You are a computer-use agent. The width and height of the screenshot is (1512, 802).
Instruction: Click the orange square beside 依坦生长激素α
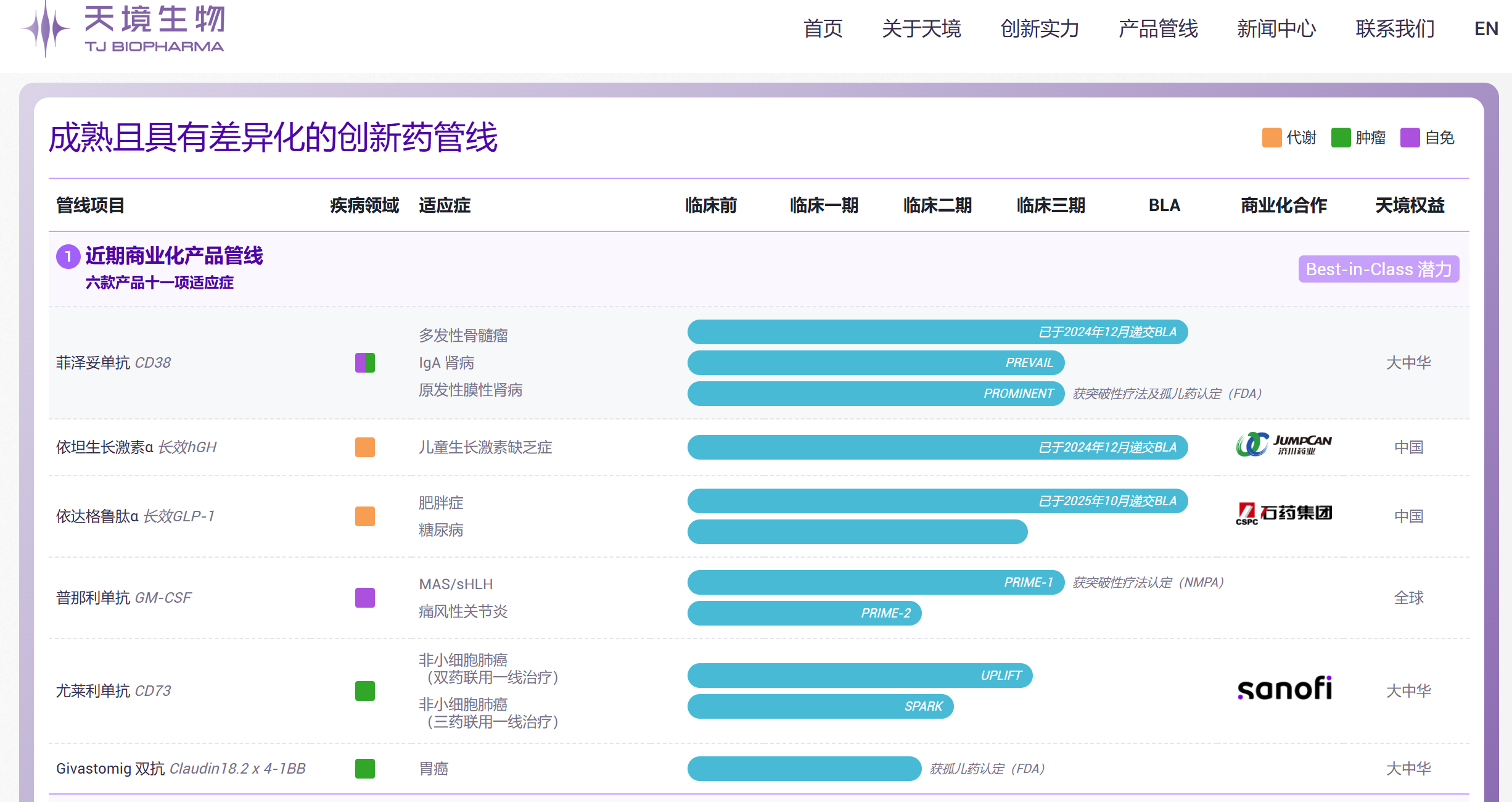tap(365, 447)
